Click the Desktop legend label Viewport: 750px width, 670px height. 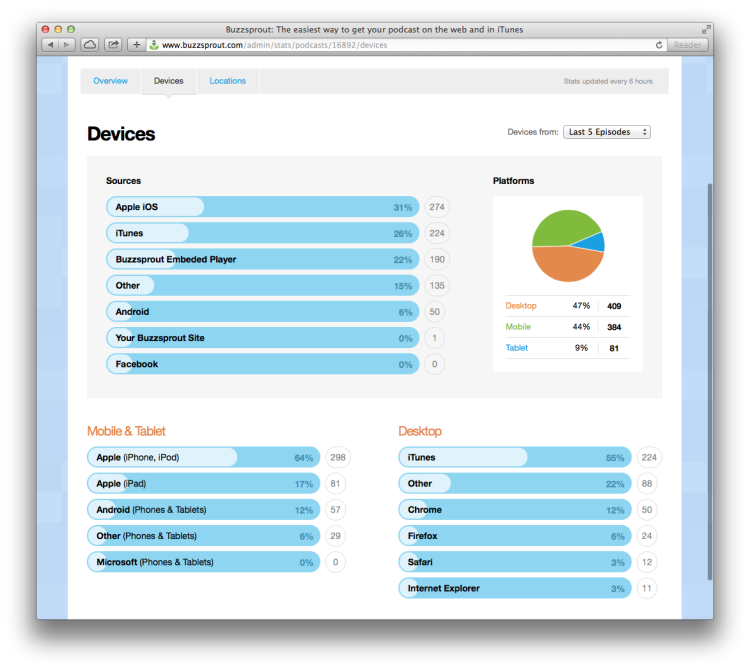point(521,306)
